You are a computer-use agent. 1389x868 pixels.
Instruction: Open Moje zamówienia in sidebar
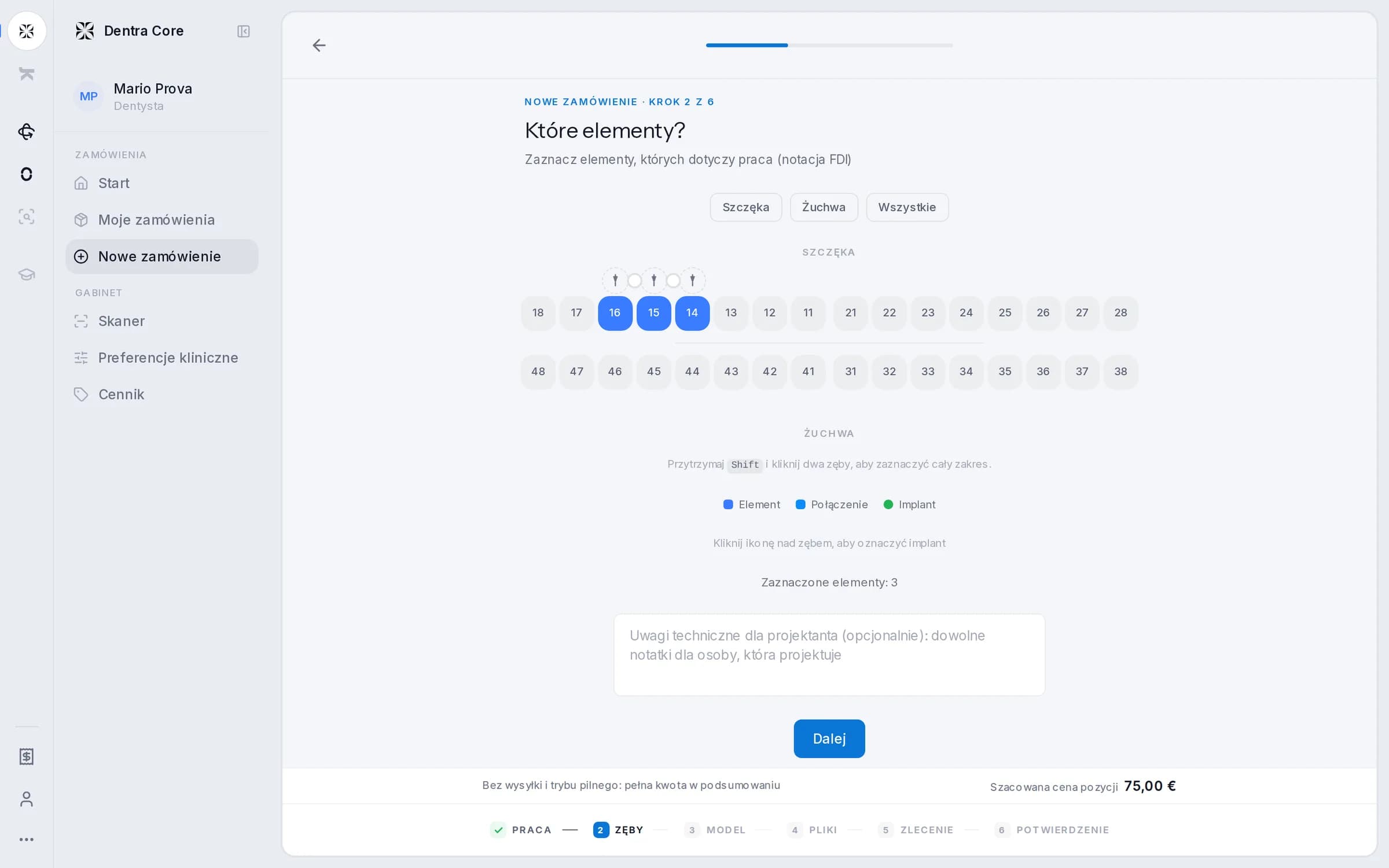[x=162, y=220]
